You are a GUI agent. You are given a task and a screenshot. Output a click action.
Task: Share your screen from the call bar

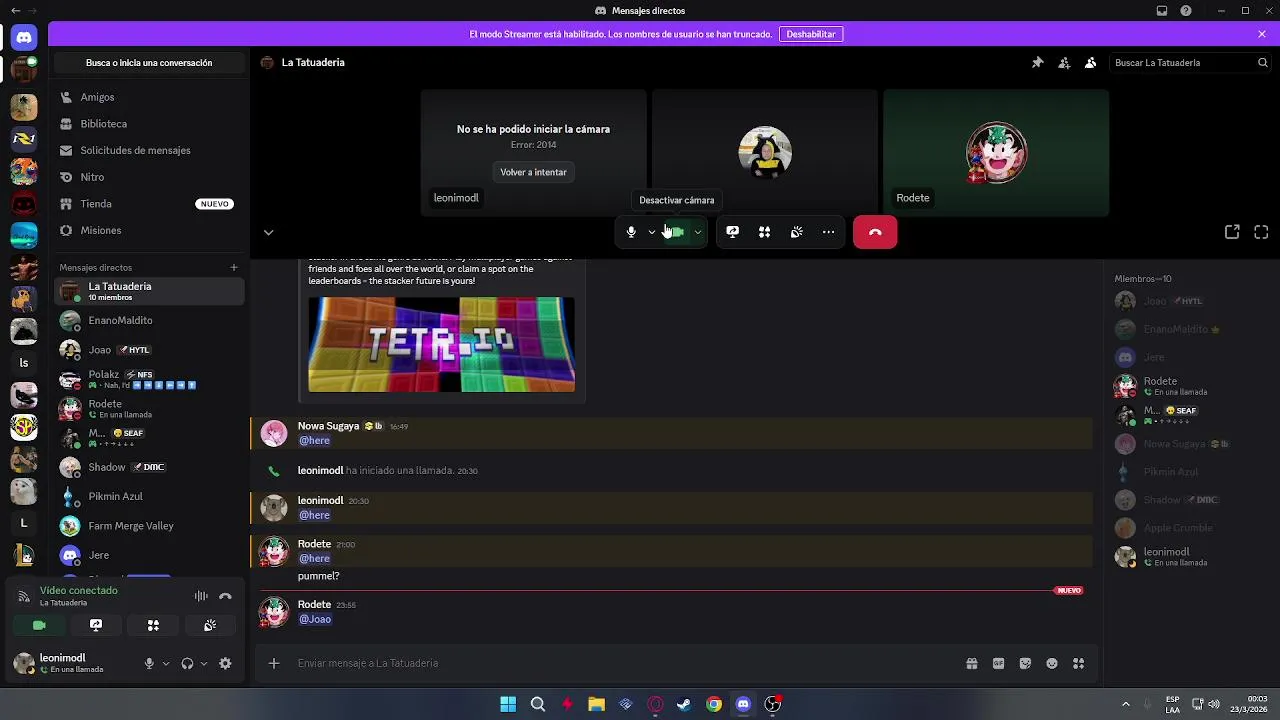pos(733,232)
